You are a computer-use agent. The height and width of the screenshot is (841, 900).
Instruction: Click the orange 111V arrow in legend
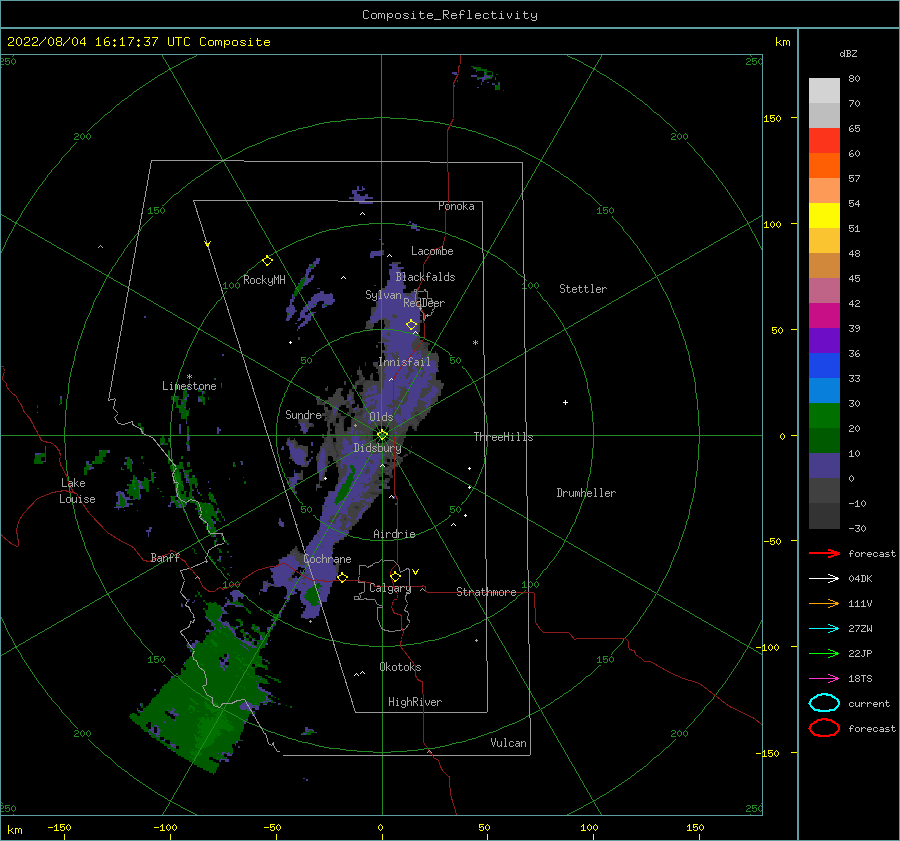tap(824, 603)
